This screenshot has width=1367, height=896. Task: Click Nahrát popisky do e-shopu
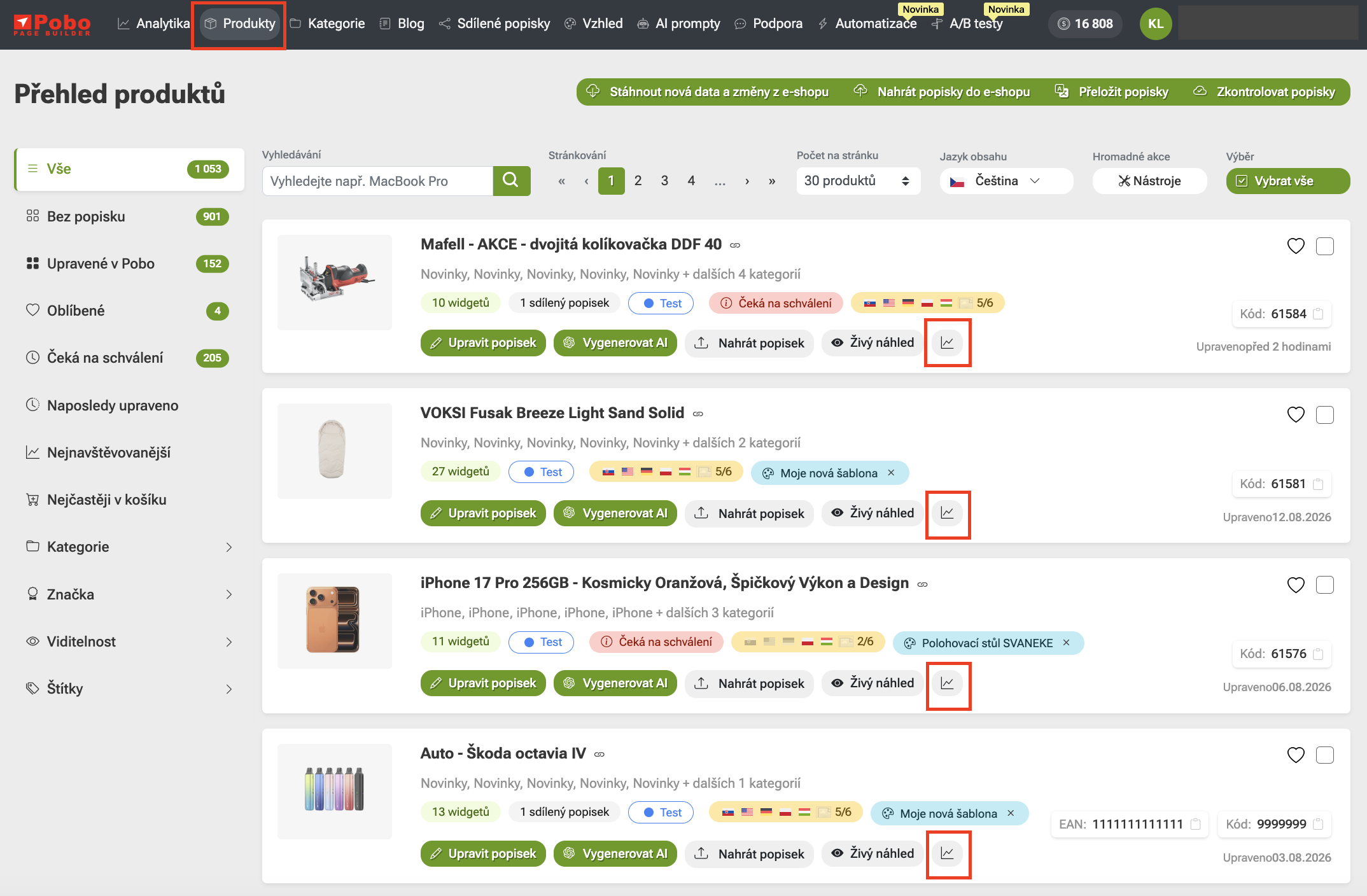pos(942,92)
